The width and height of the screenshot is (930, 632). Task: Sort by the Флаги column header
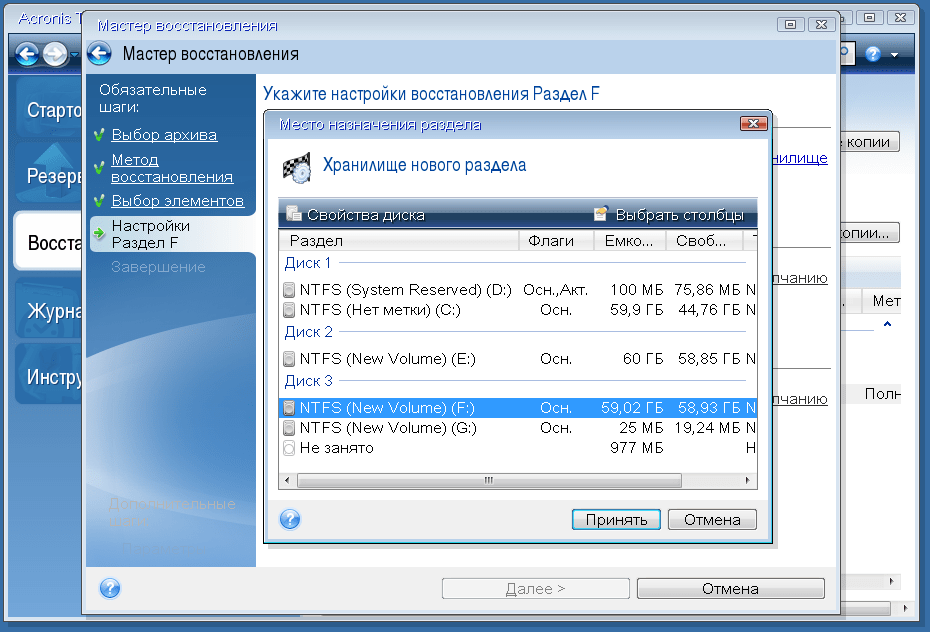[555, 241]
